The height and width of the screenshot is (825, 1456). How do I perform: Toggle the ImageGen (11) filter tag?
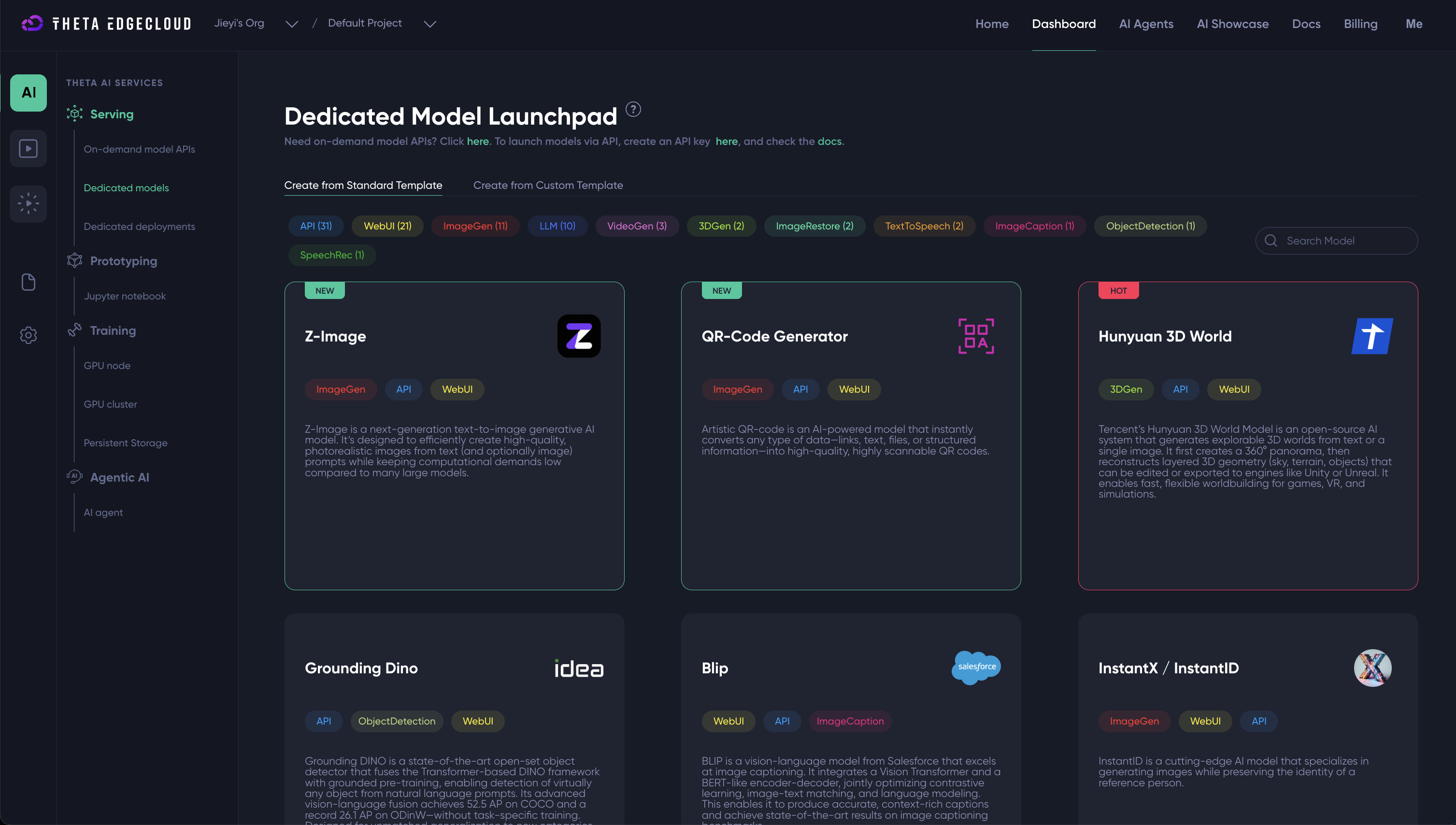(475, 226)
